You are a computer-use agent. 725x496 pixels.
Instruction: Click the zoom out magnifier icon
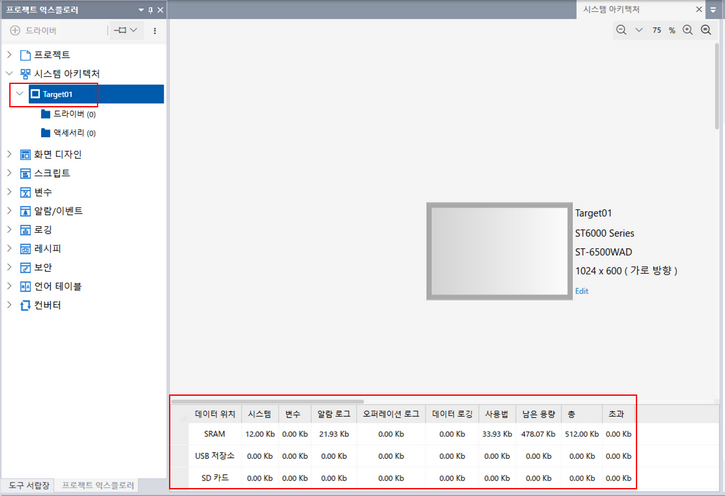tap(622, 31)
